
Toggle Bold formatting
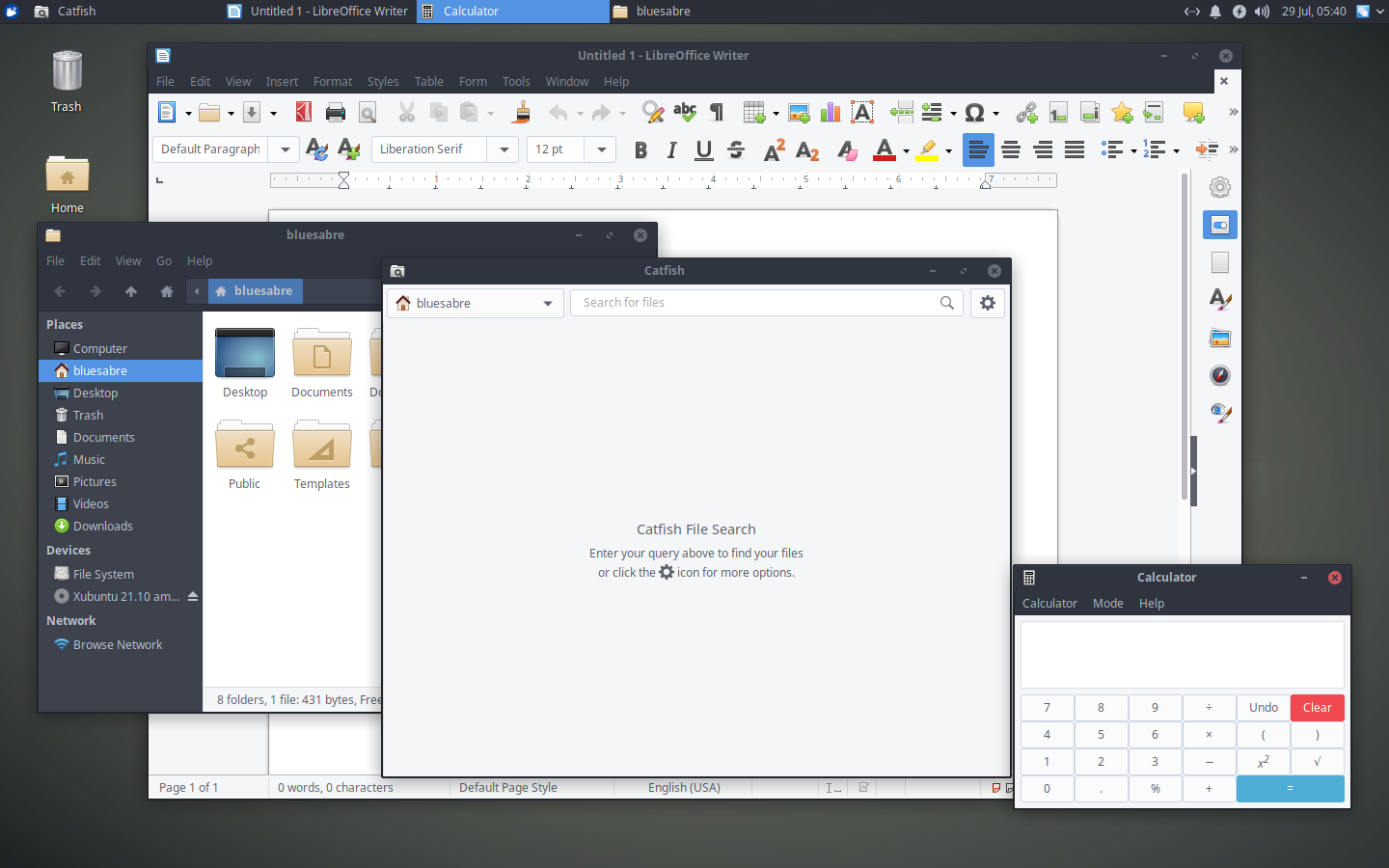pos(640,150)
